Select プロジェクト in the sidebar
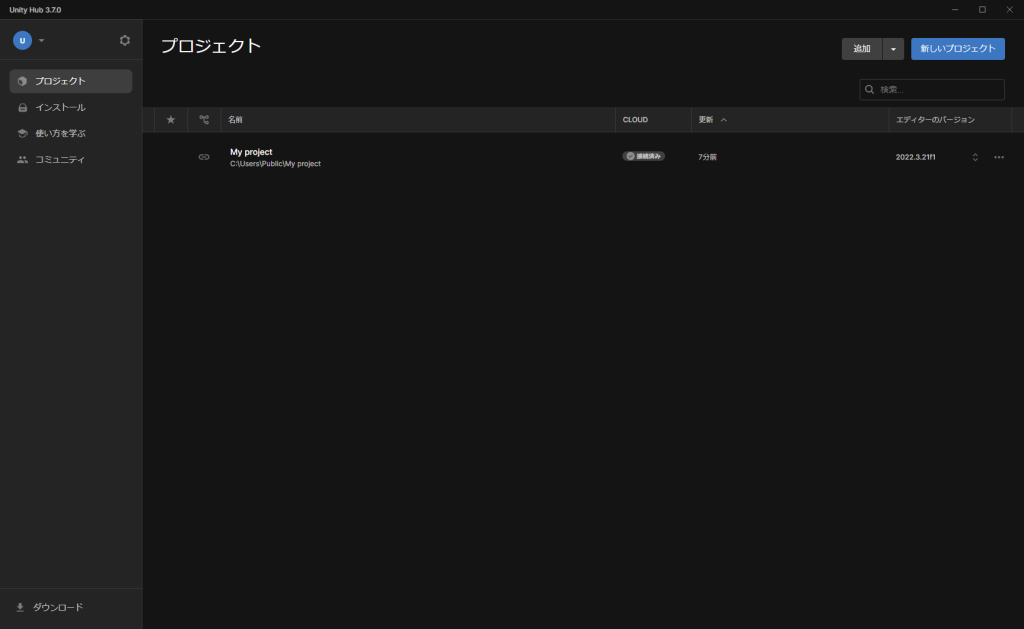 71,81
